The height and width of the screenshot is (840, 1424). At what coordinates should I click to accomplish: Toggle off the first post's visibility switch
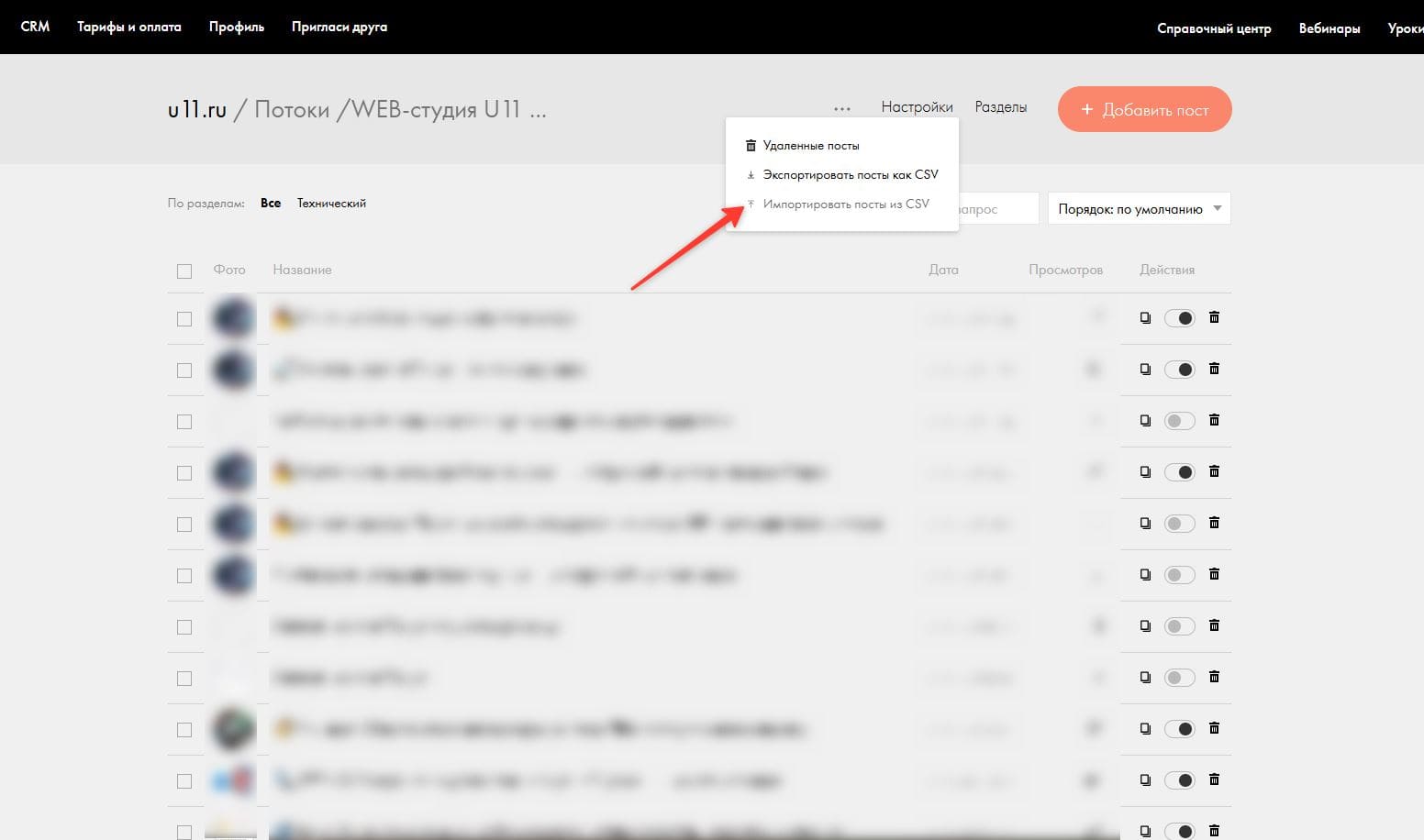coord(1180,318)
